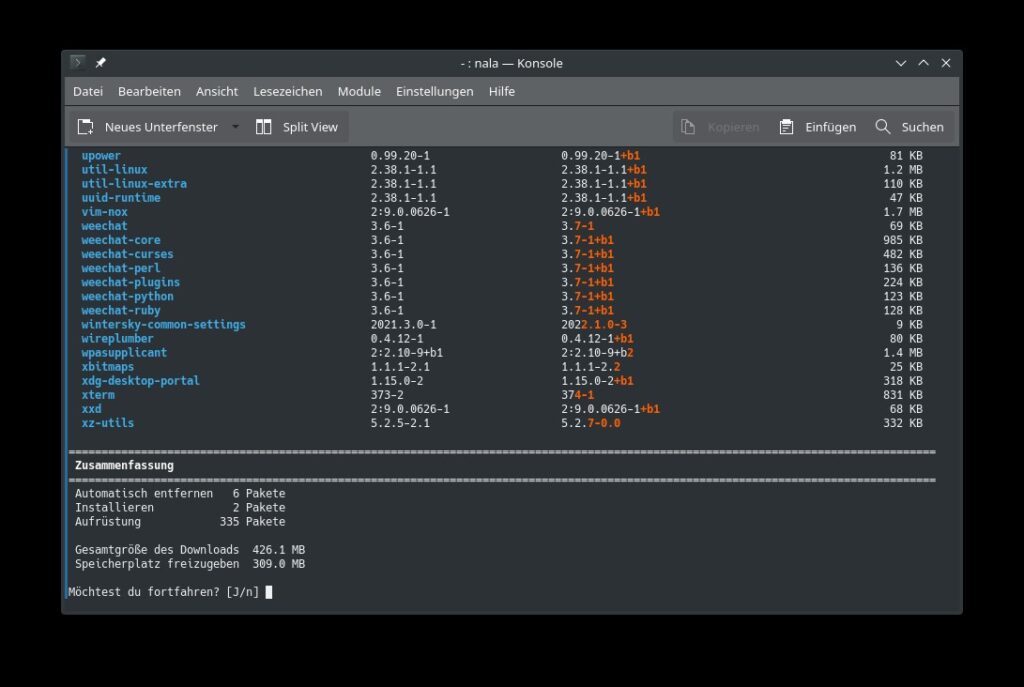Close the Konsole window
This screenshot has height=687, width=1024.
(x=946, y=63)
